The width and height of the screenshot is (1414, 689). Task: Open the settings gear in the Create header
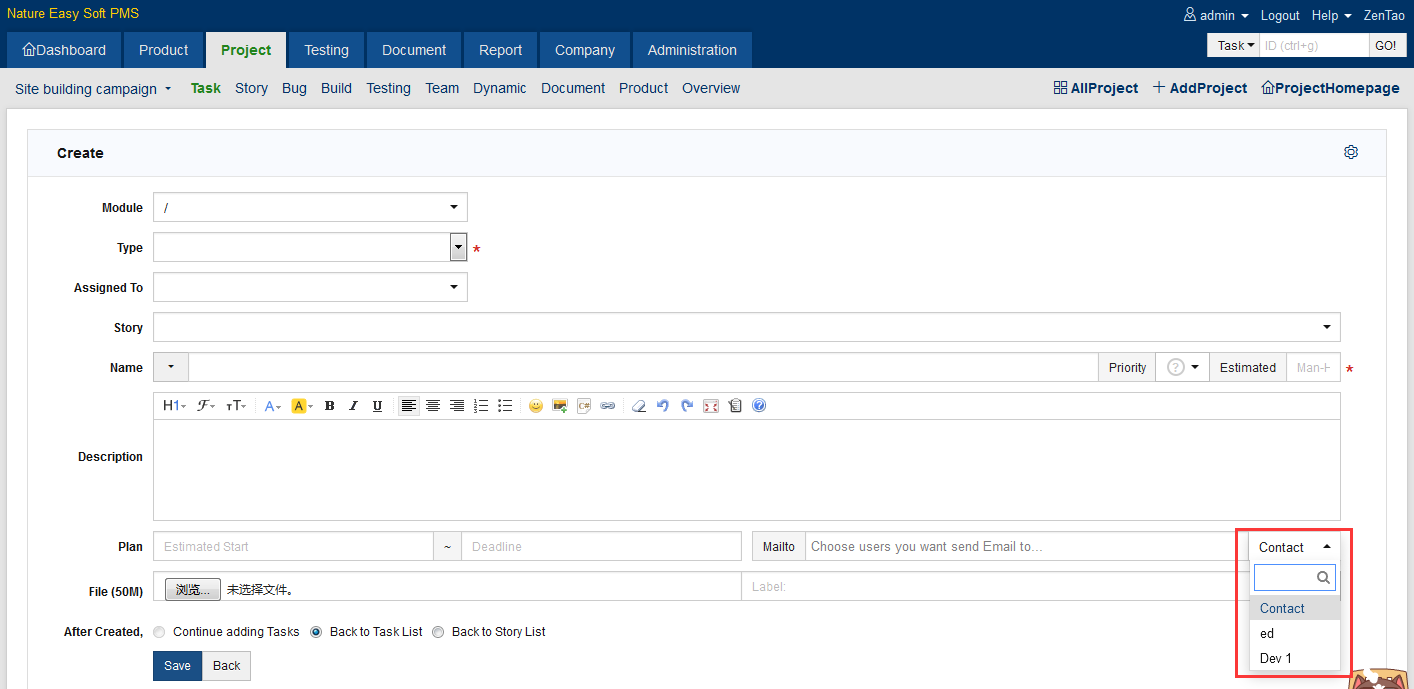coord(1351,152)
